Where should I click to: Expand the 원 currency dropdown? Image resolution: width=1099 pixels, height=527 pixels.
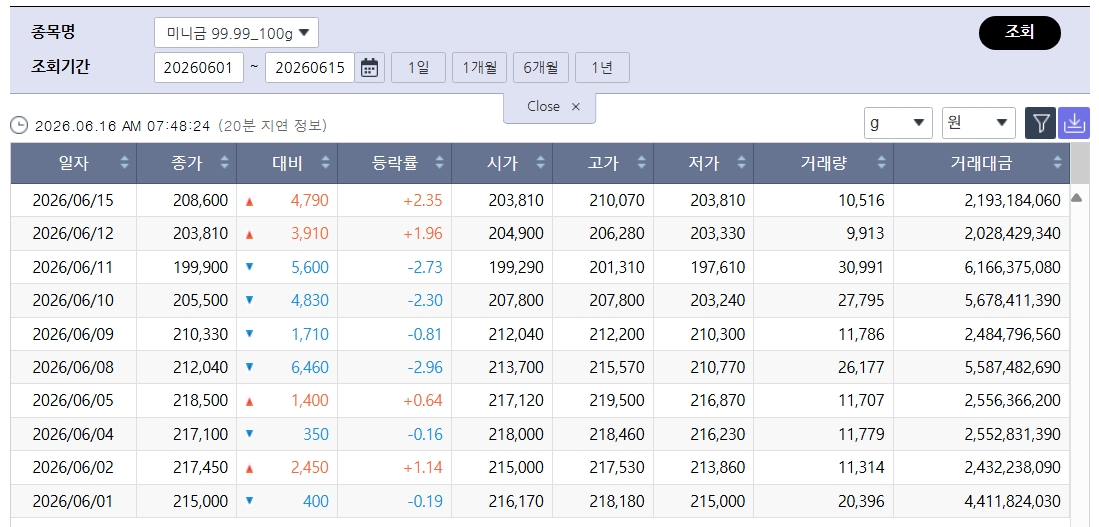[x=978, y=123]
